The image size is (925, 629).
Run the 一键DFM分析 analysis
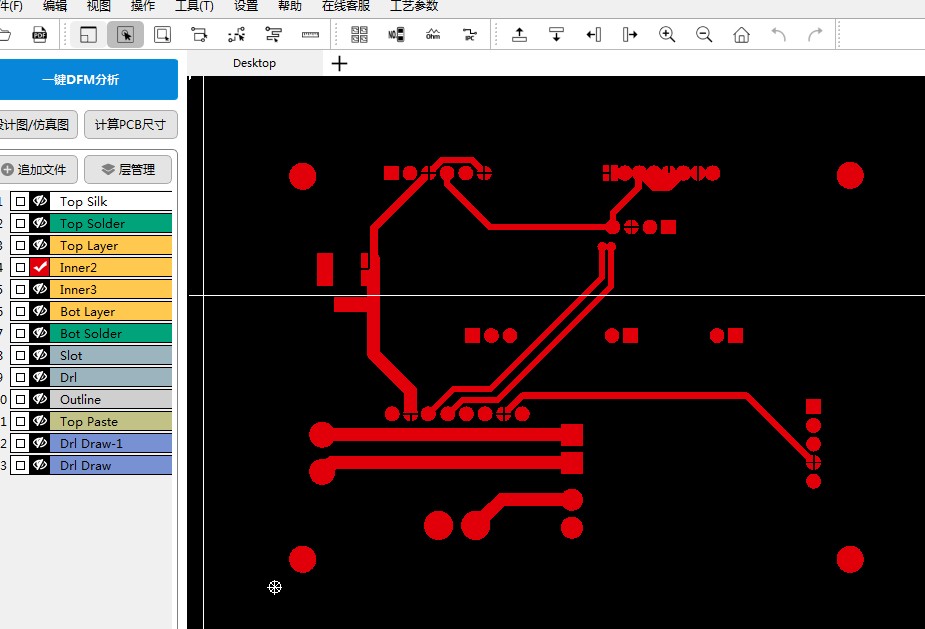(x=81, y=79)
